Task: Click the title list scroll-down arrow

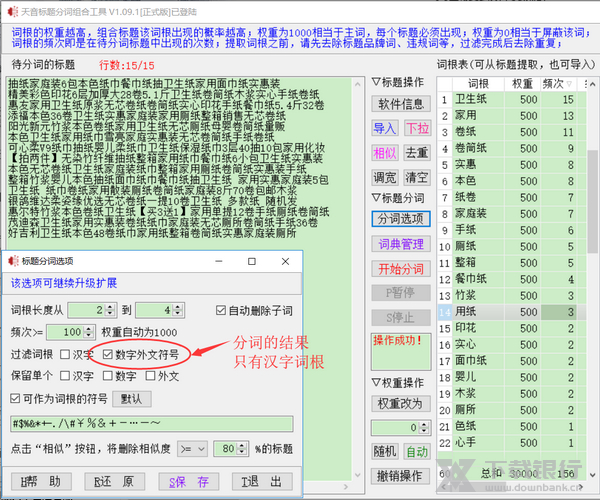Action: pos(358,475)
